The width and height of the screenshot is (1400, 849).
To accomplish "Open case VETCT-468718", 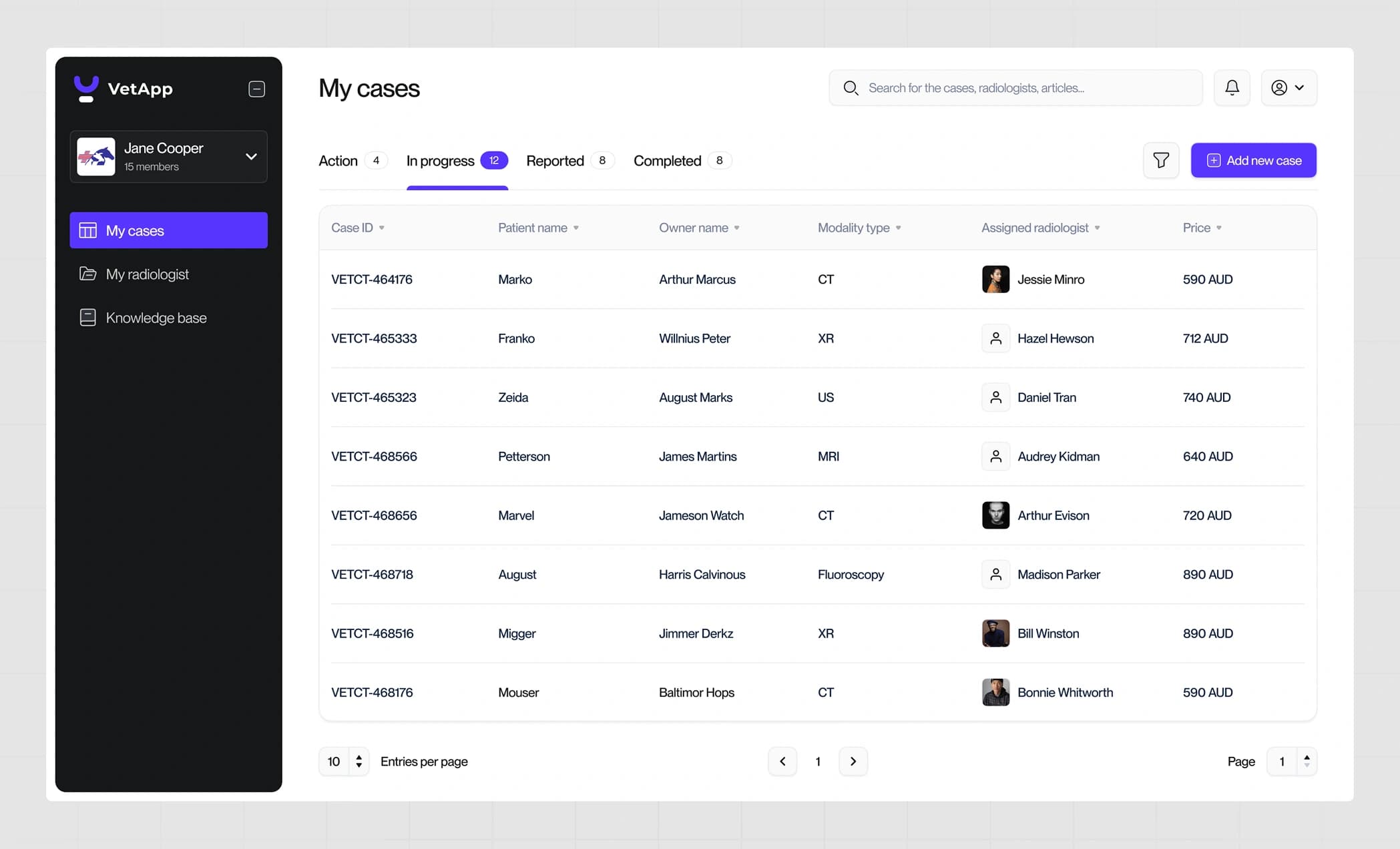I will [372, 574].
